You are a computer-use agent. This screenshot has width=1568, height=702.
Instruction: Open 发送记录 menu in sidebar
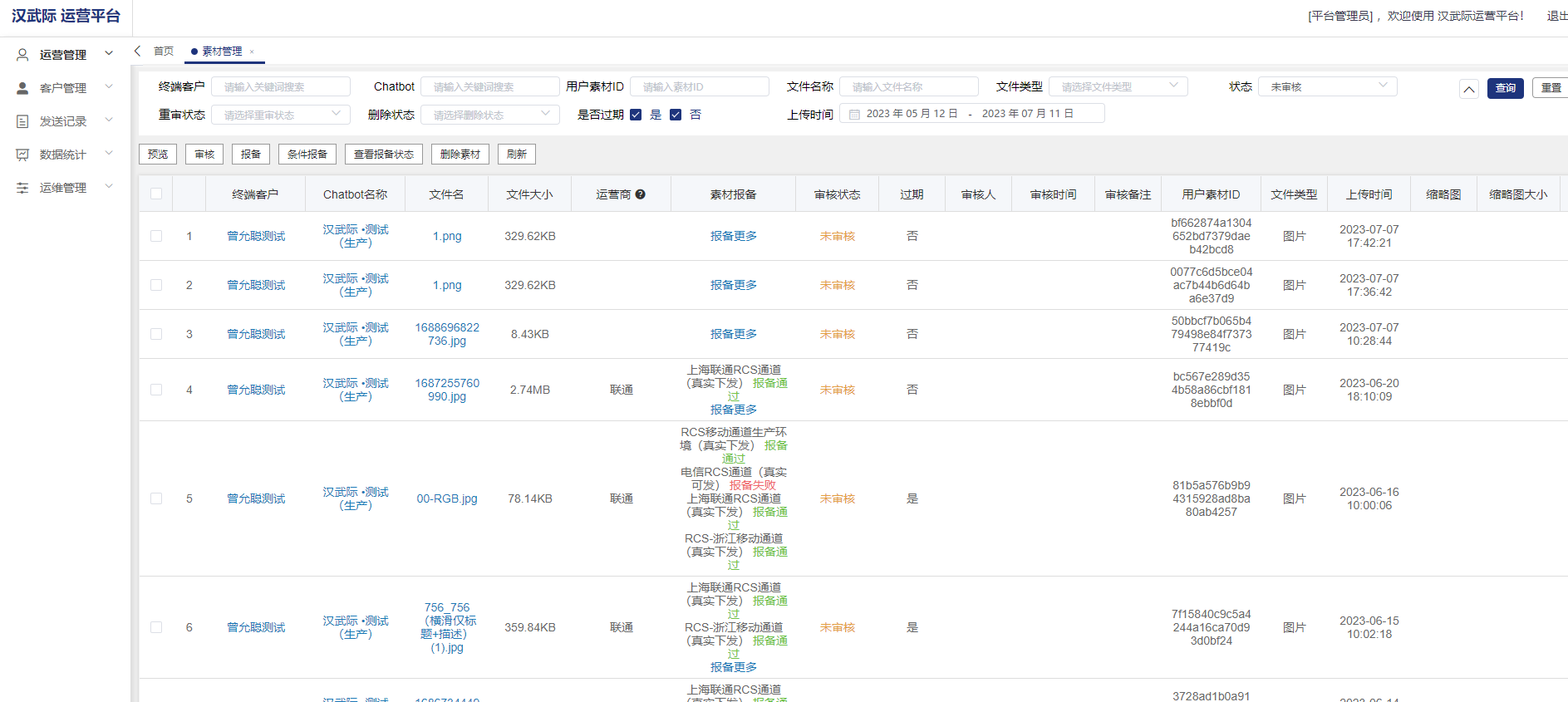(63, 121)
